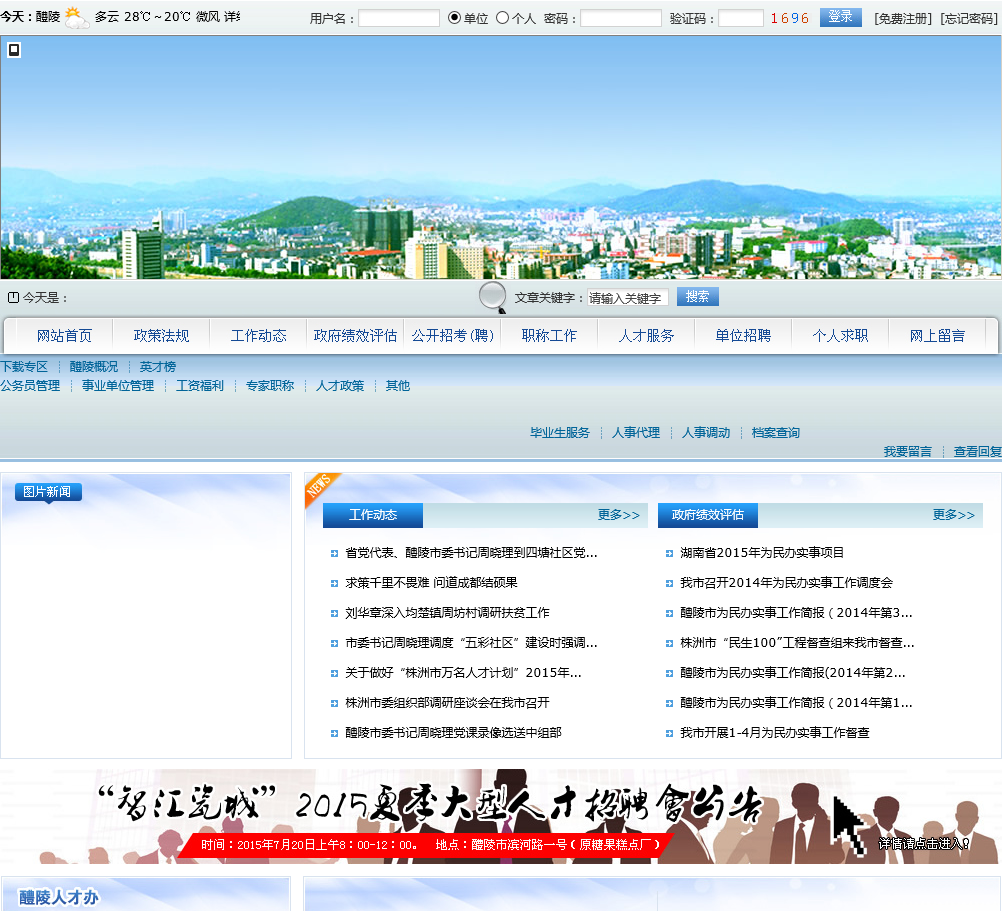Open the 忘记密码 link
1002x911 pixels.
click(969, 19)
